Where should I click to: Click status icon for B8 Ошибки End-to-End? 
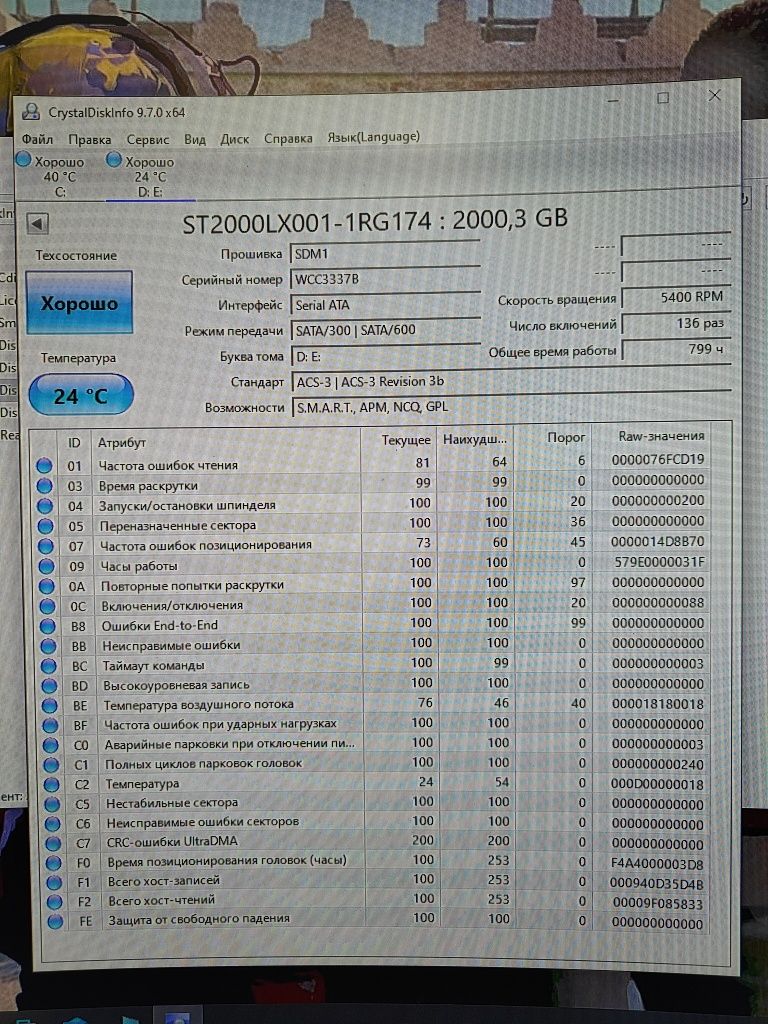tap(48, 626)
